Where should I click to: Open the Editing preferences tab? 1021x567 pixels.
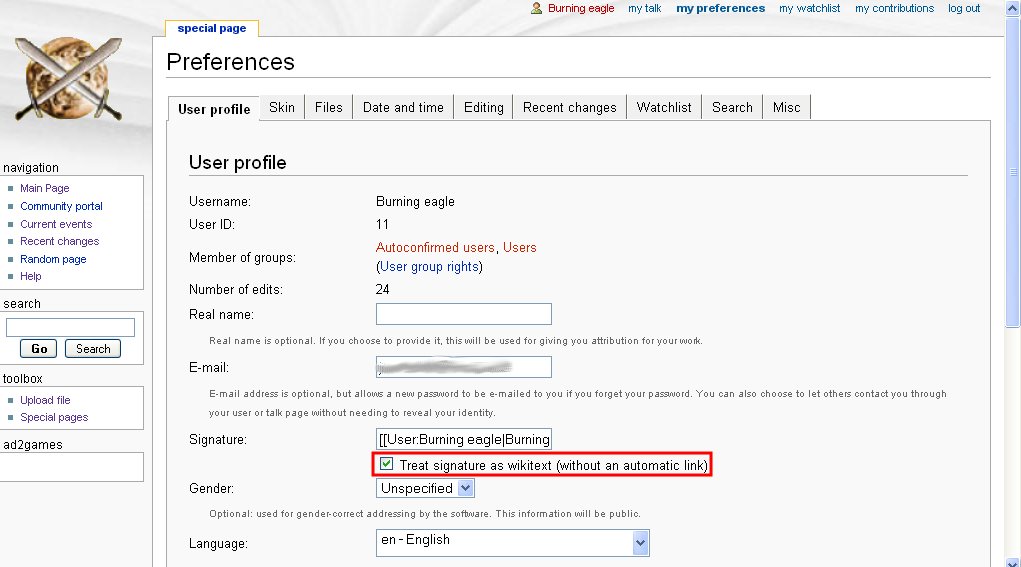click(x=484, y=107)
